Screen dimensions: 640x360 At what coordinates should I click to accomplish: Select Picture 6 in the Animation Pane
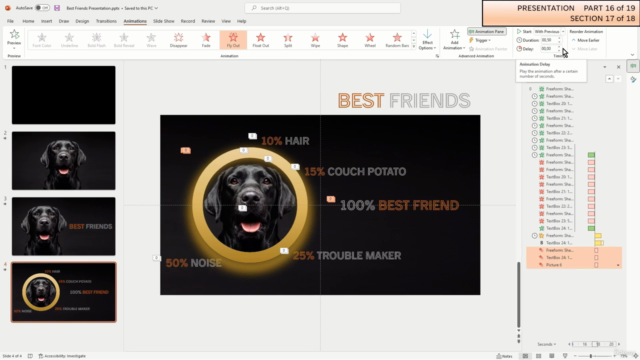click(x=574, y=265)
